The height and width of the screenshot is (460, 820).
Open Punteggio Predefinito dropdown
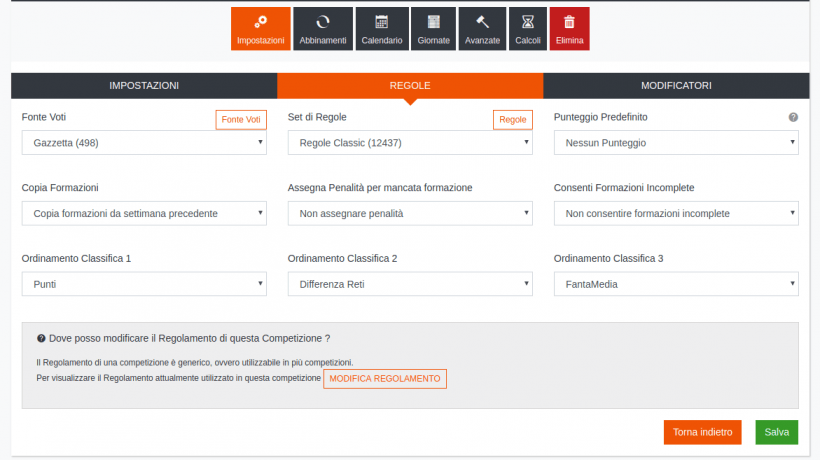[676, 143]
